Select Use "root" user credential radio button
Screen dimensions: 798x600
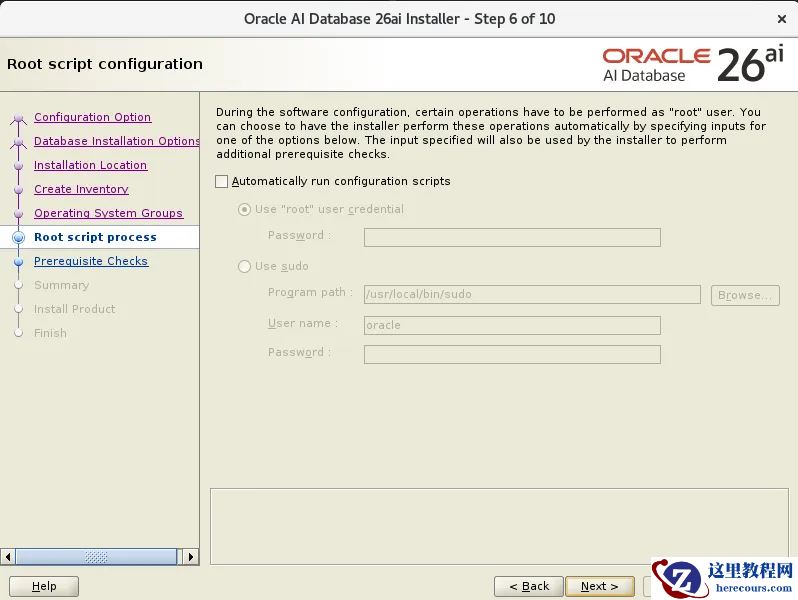pyautogui.click(x=244, y=209)
